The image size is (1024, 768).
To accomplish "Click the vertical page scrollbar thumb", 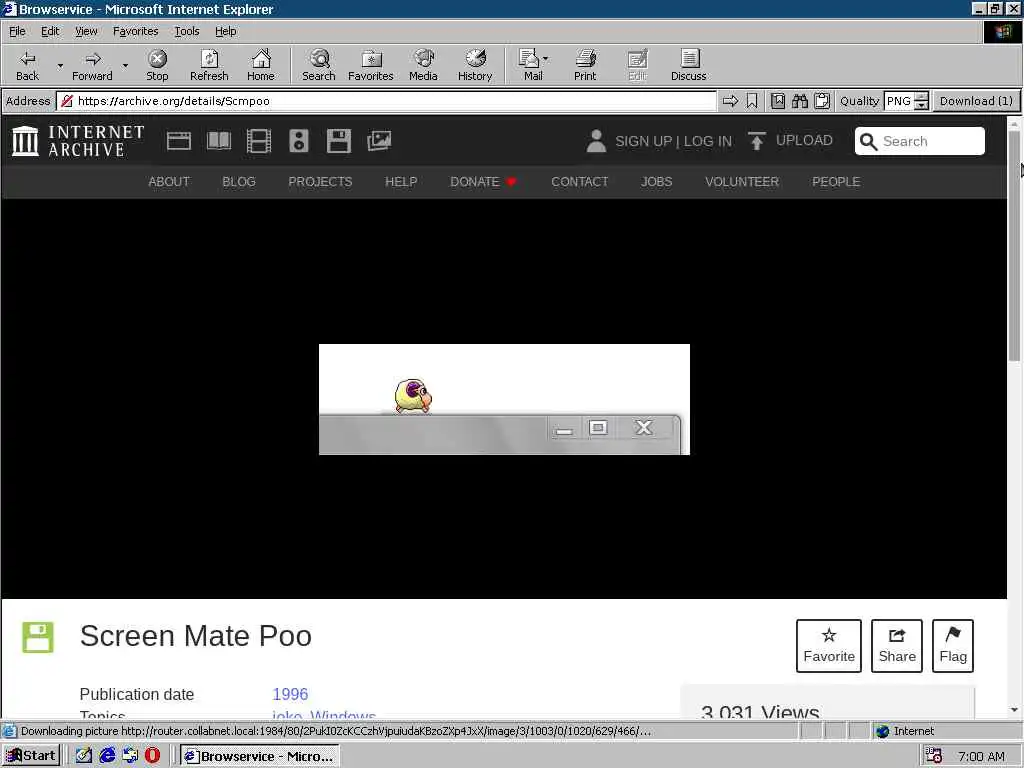I will coord(1014,245).
